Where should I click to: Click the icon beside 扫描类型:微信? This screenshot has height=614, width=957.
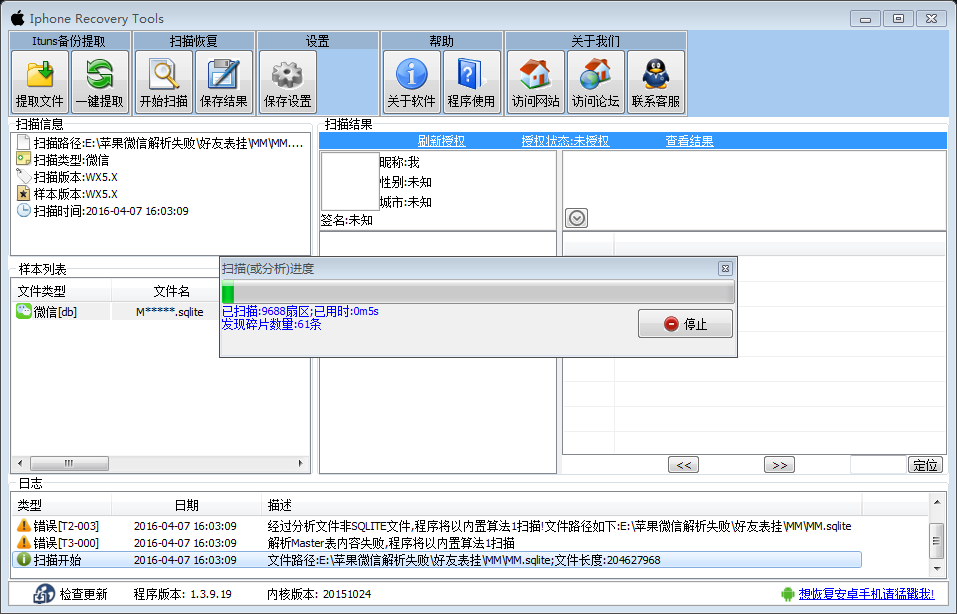pos(23,160)
